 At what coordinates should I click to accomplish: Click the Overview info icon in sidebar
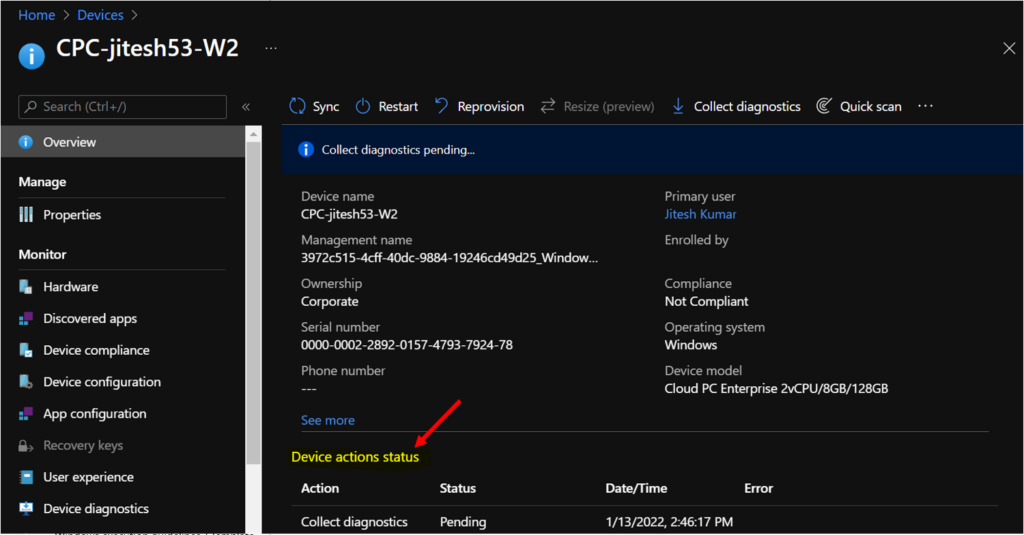click(25, 142)
